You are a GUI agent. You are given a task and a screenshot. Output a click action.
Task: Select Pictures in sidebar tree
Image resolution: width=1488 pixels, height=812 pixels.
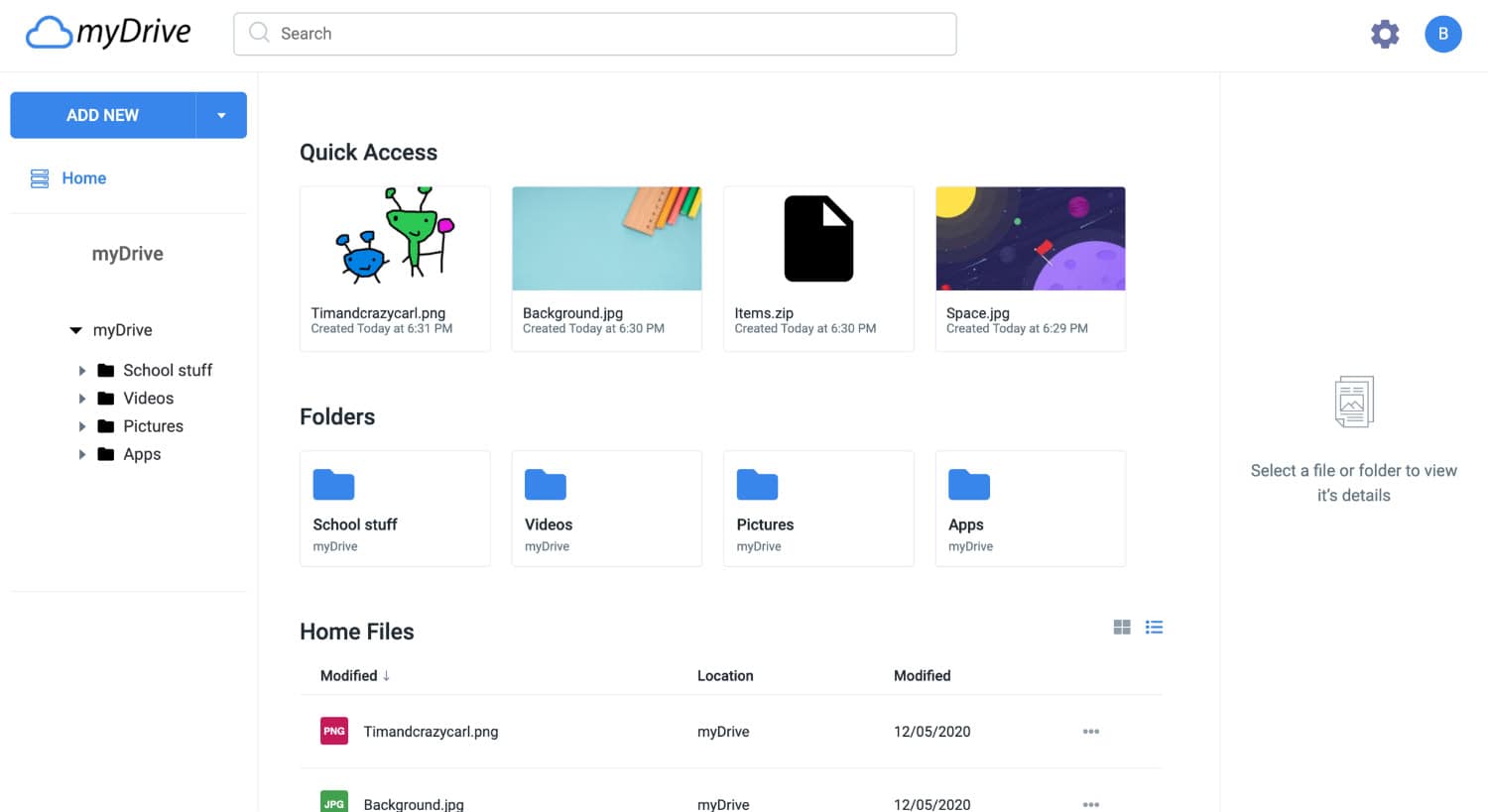click(x=154, y=426)
